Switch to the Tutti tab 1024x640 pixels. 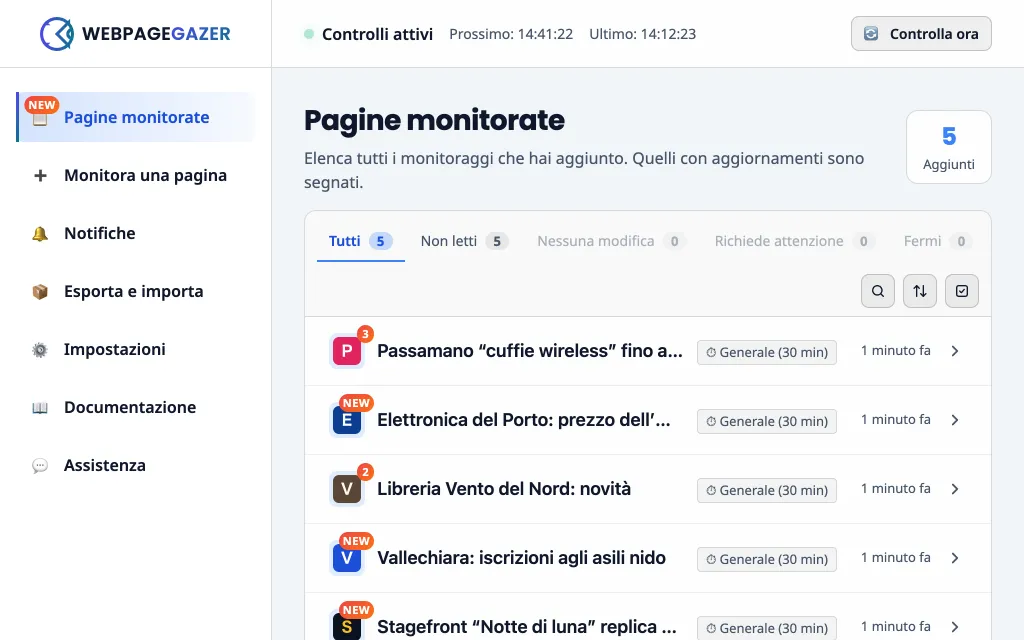point(360,241)
